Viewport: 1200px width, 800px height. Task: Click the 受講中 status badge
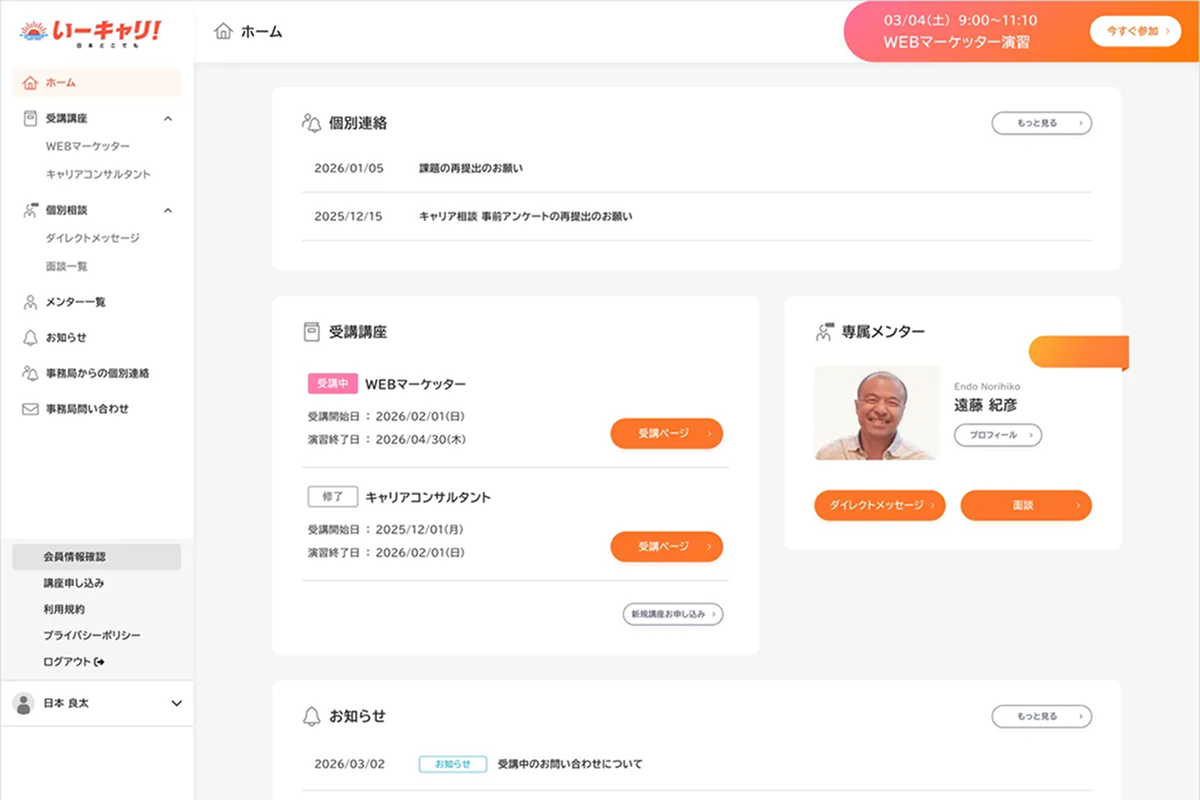click(332, 384)
